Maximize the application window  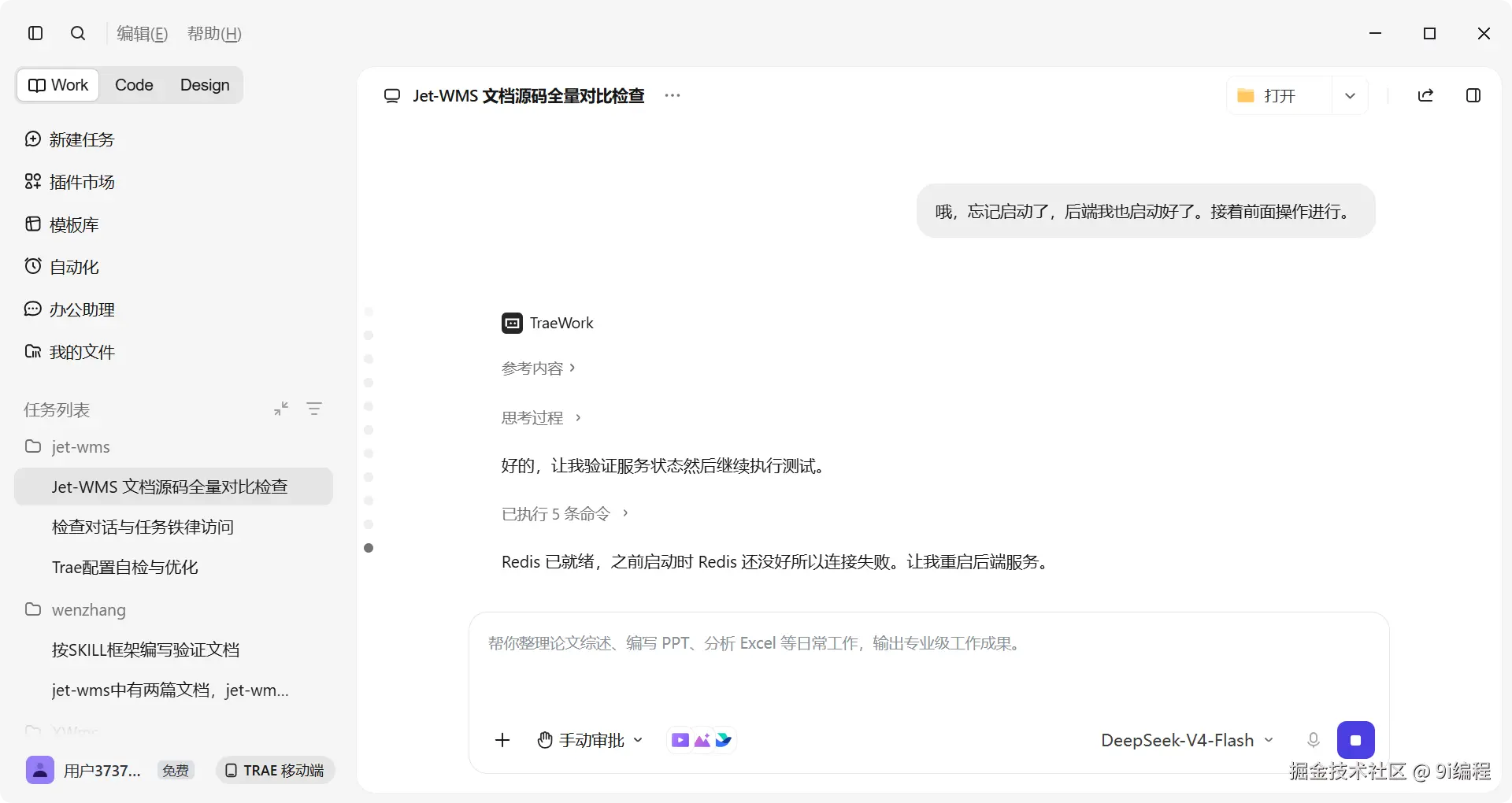click(1430, 33)
